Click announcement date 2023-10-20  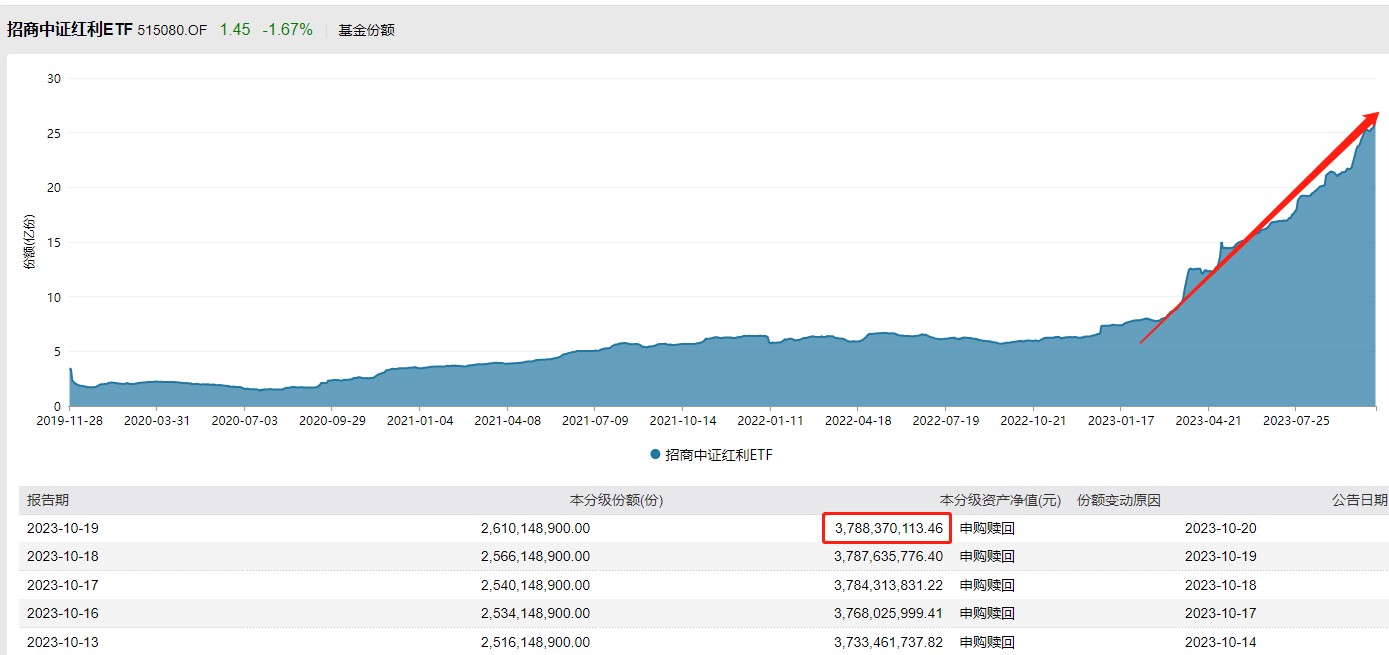[1221, 528]
